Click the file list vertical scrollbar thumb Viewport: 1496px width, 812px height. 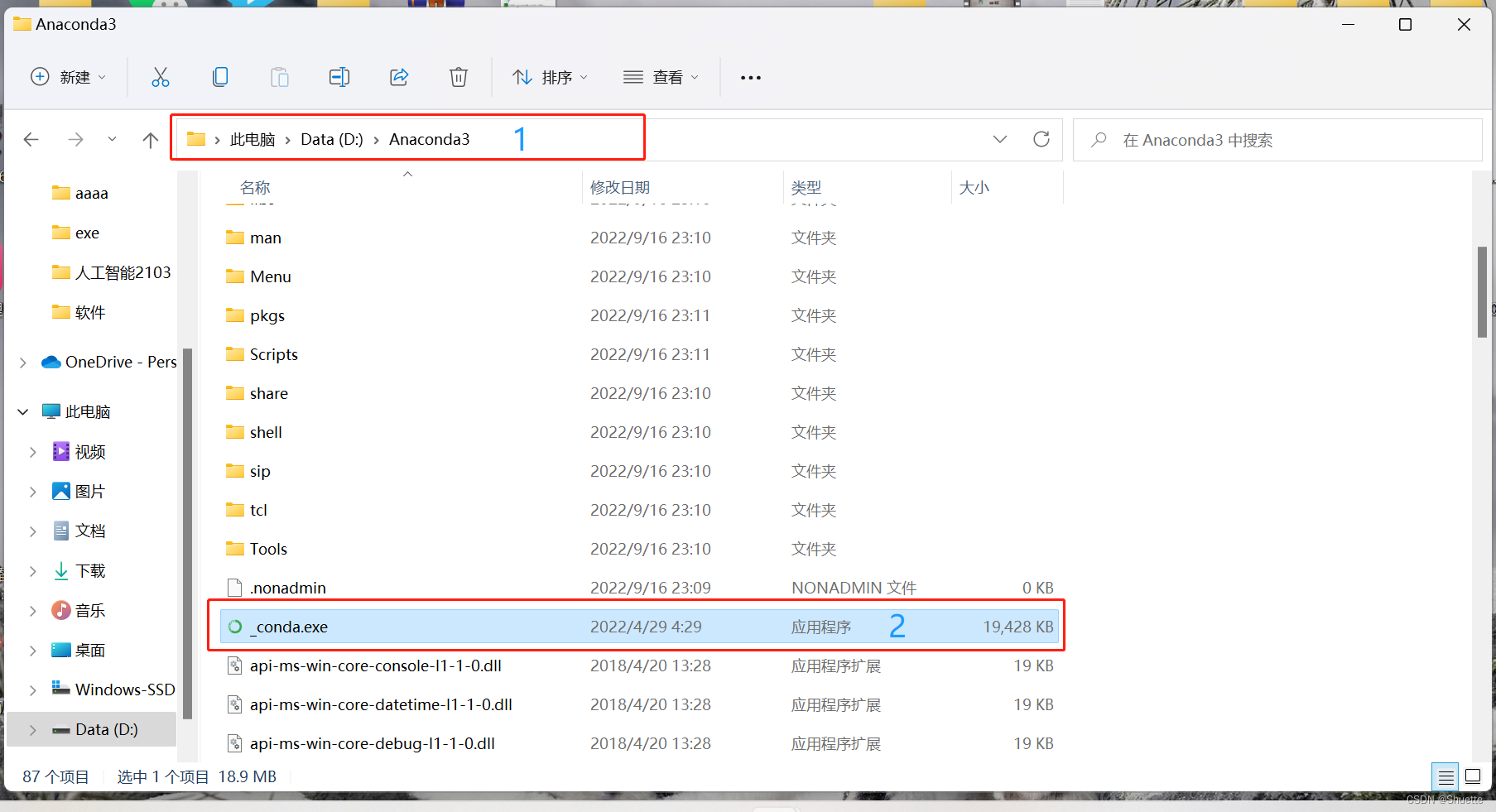tap(1482, 292)
